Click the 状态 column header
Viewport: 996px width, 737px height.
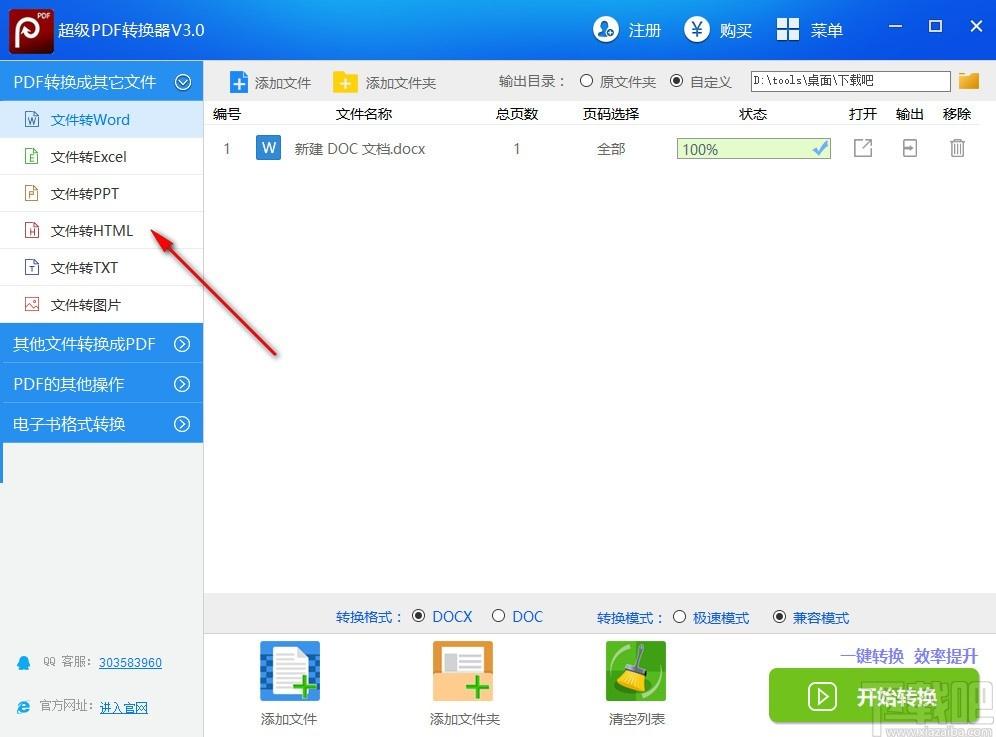(753, 114)
